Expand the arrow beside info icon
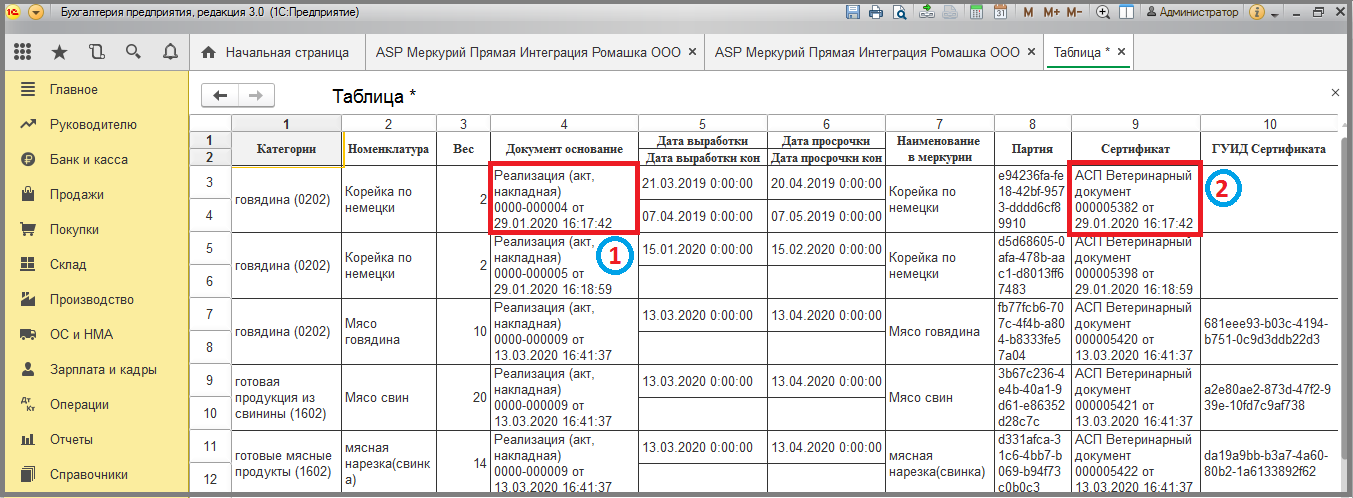The width and height of the screenshot is (1353, 498). [1275, 14]
